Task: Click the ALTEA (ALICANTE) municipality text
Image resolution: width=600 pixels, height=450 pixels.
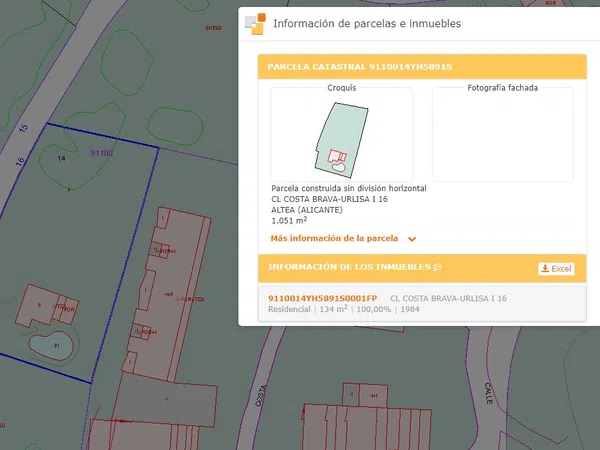Action: tap(307, 210)
